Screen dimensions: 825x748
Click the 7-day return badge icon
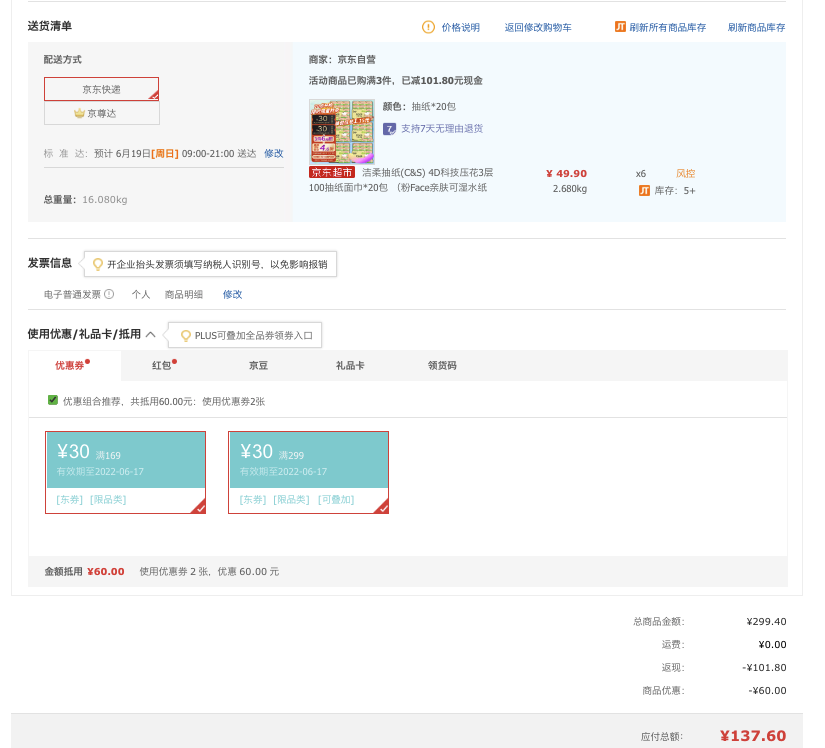tap(389, 129)
